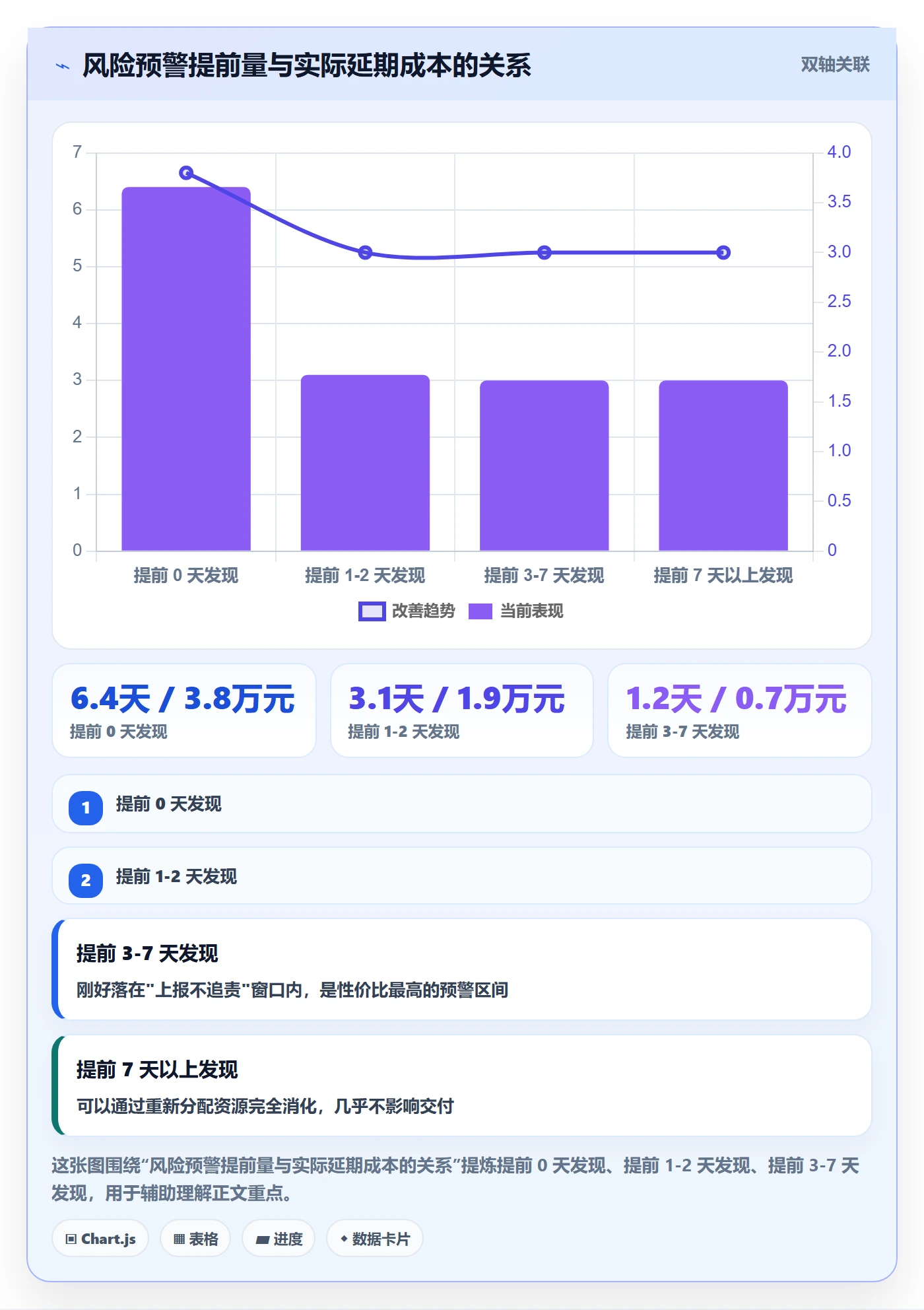Click the text 刚好落在"上报不追责"窗口内
Viewport: 924px width, 1310px height.
click(189, 990)
